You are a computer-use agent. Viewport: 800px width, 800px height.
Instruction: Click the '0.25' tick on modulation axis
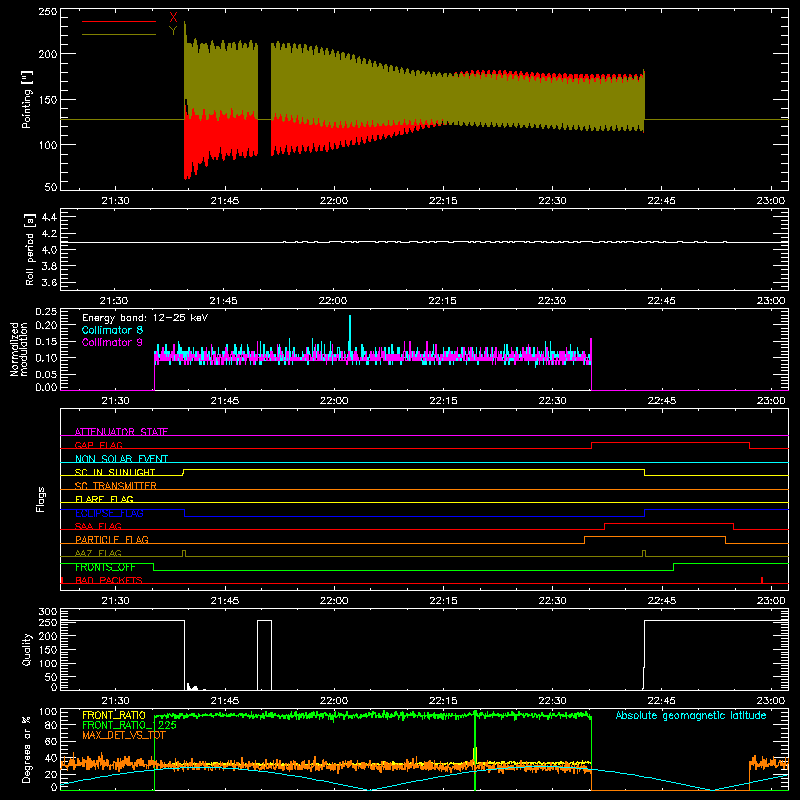point(46,312)
